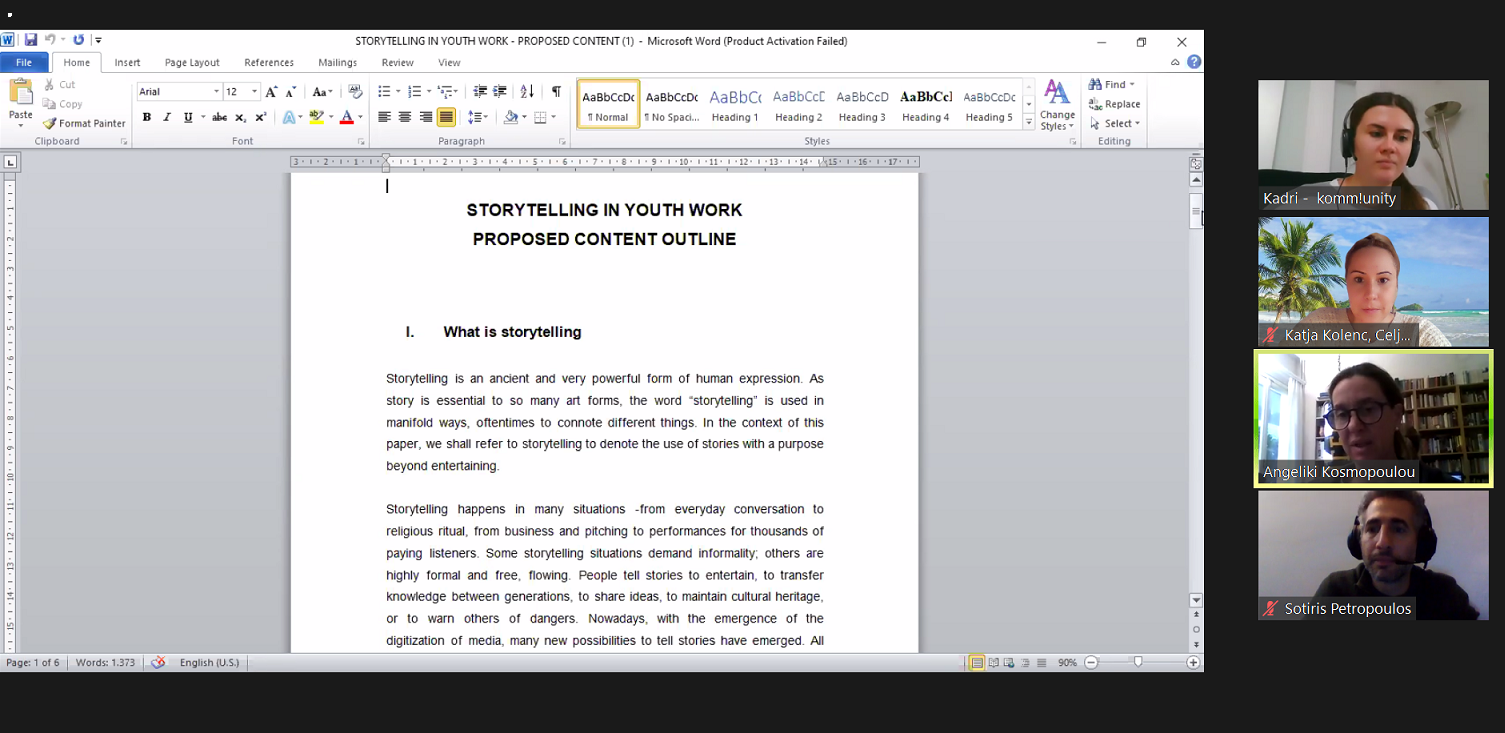This screenshot has width=1505, height=733.
Task: Switch to the Mailings tab
Action: coord(337,62)
